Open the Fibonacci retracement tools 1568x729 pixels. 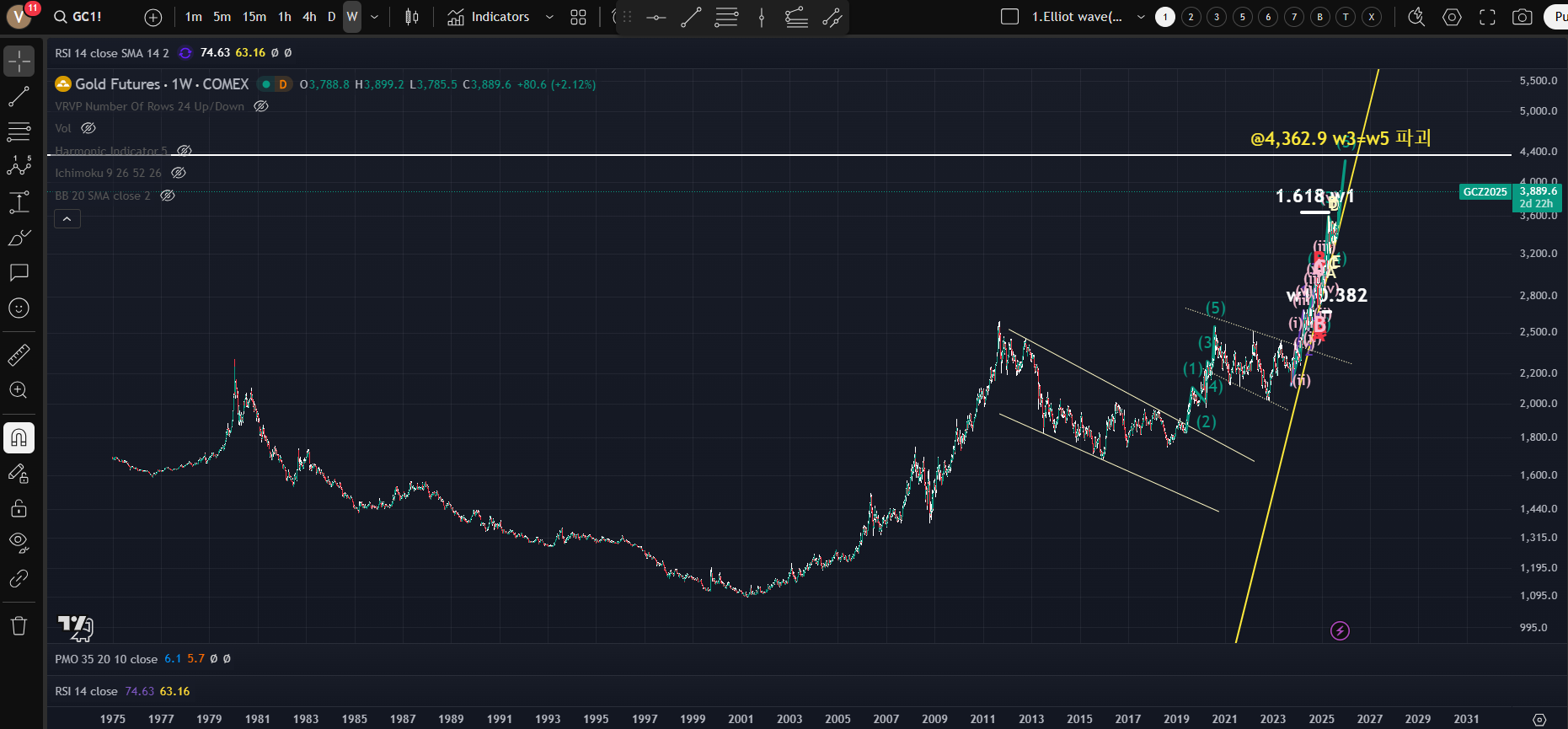tap(19, 131)
